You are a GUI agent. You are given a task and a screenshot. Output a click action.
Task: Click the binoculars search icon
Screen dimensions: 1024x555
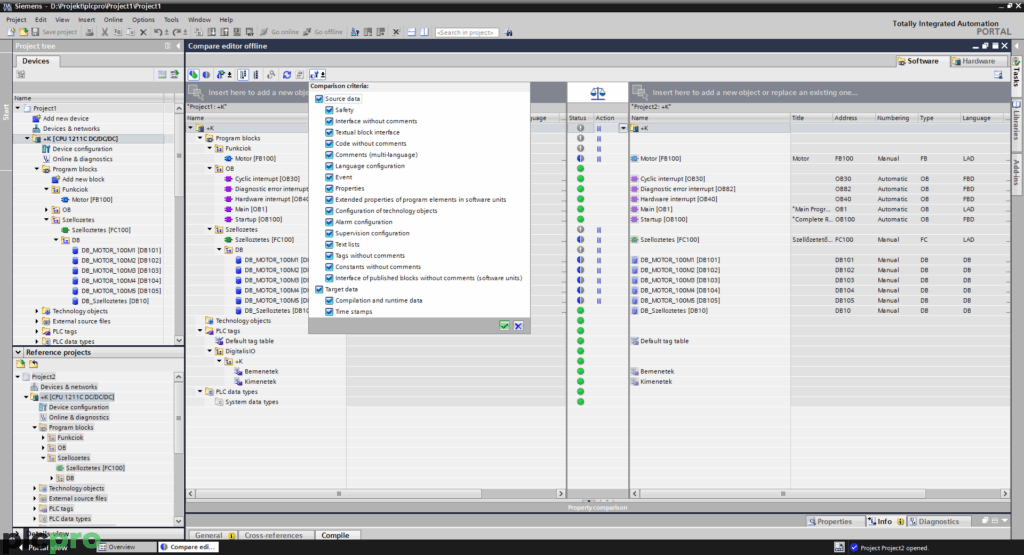click(509, 32)
